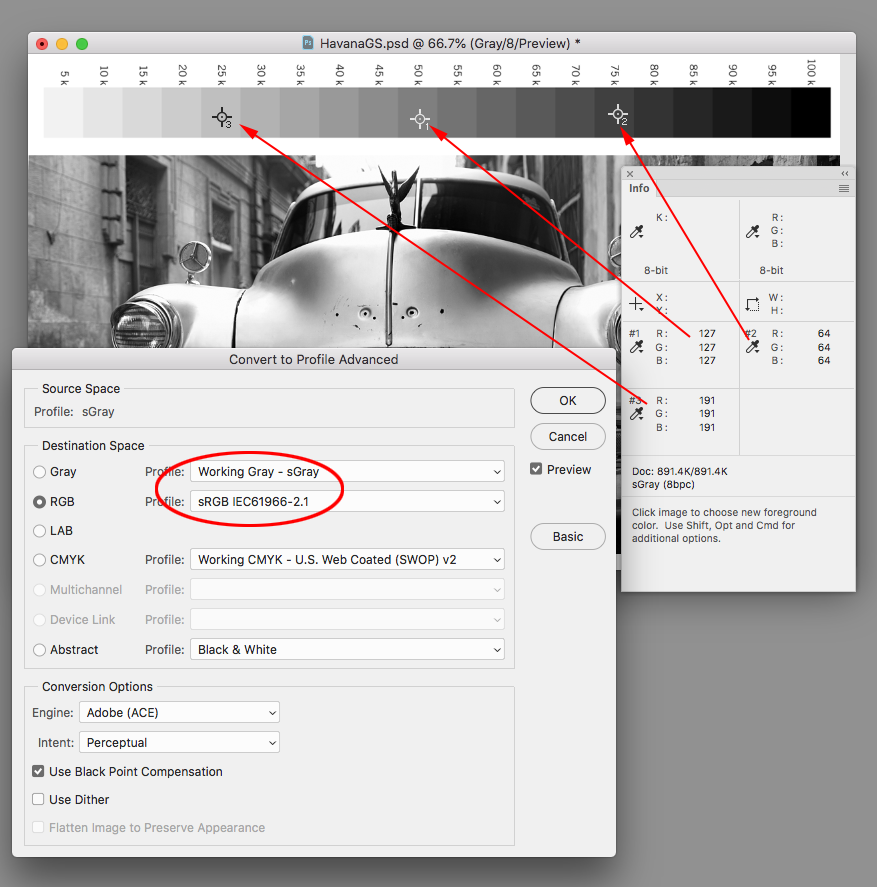The width and height of the screenshot is (877, 887).
Task: Click the RGB readout eyedropper in Info panel
Action: tap(752, 232)
